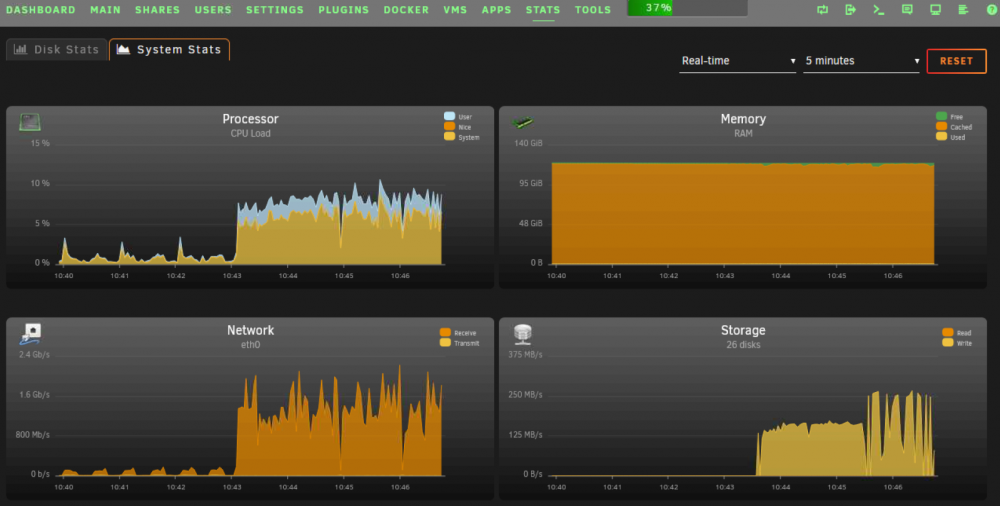
Task: Click the Processor chip icon
Action: (x=30, y=121)
